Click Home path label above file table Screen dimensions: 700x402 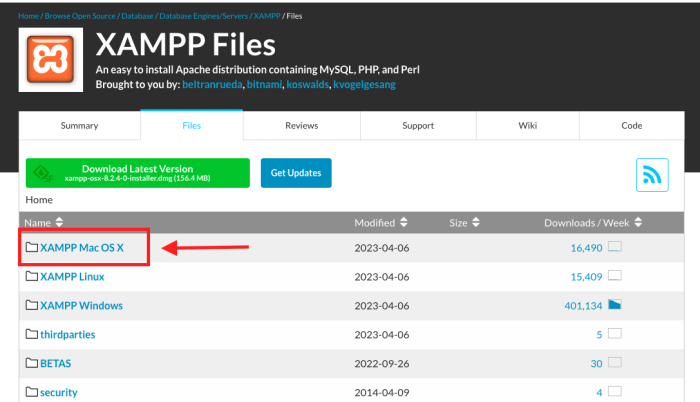click(x=39, y=200)
